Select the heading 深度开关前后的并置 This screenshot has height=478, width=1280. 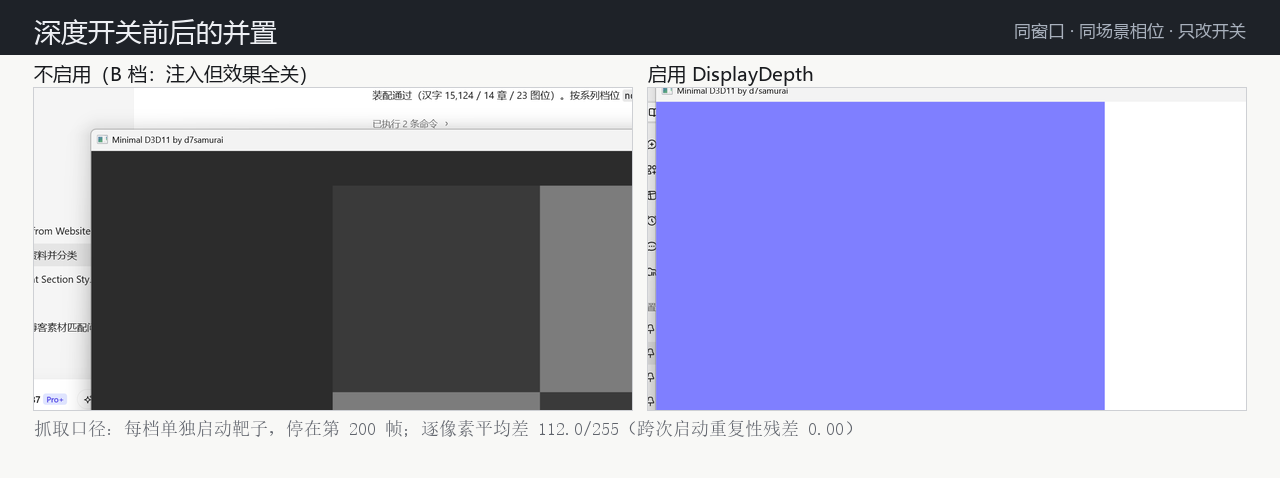[x=155, y=32]
